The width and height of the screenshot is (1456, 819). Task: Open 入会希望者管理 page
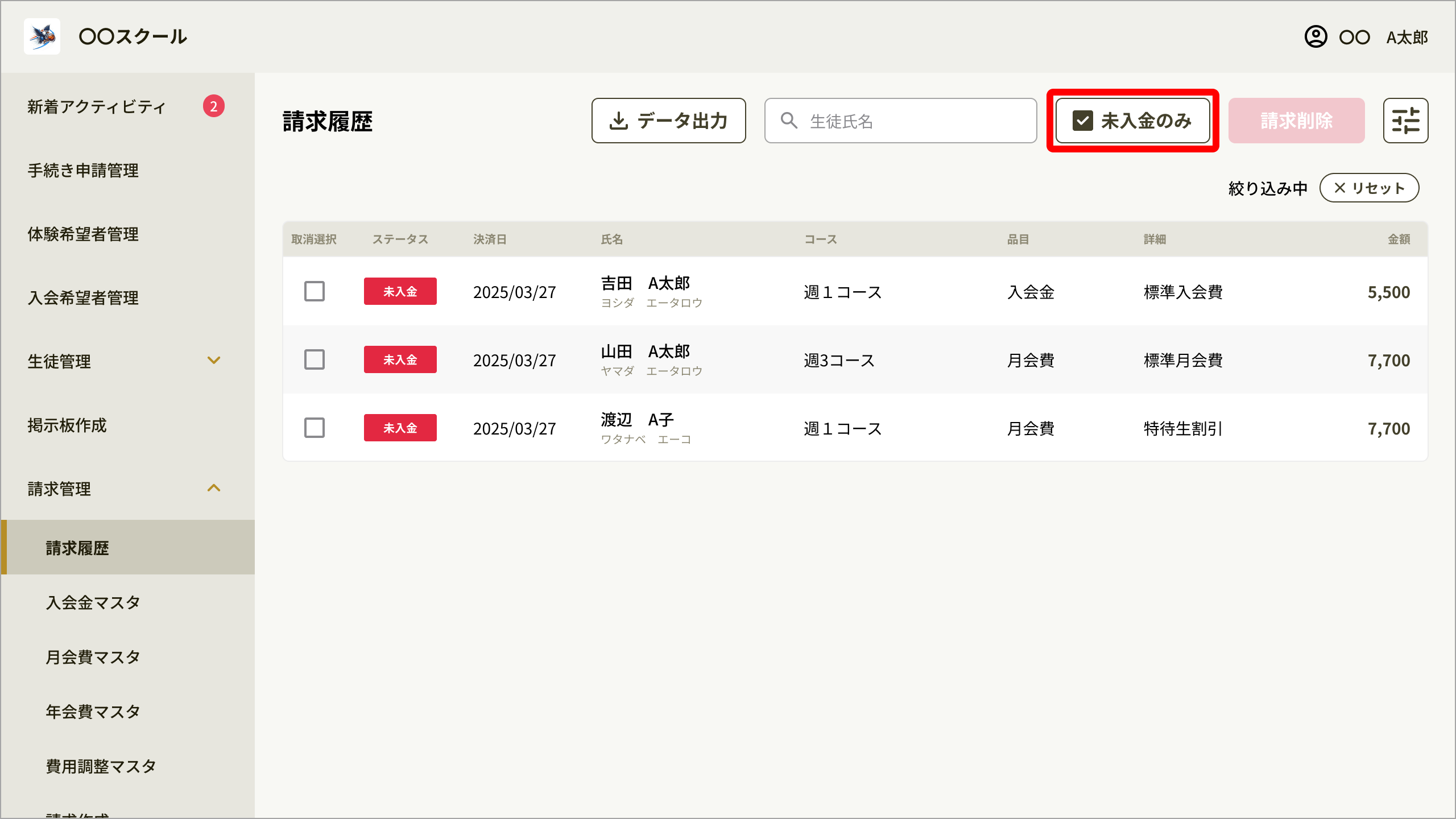(x=83, y=298)
